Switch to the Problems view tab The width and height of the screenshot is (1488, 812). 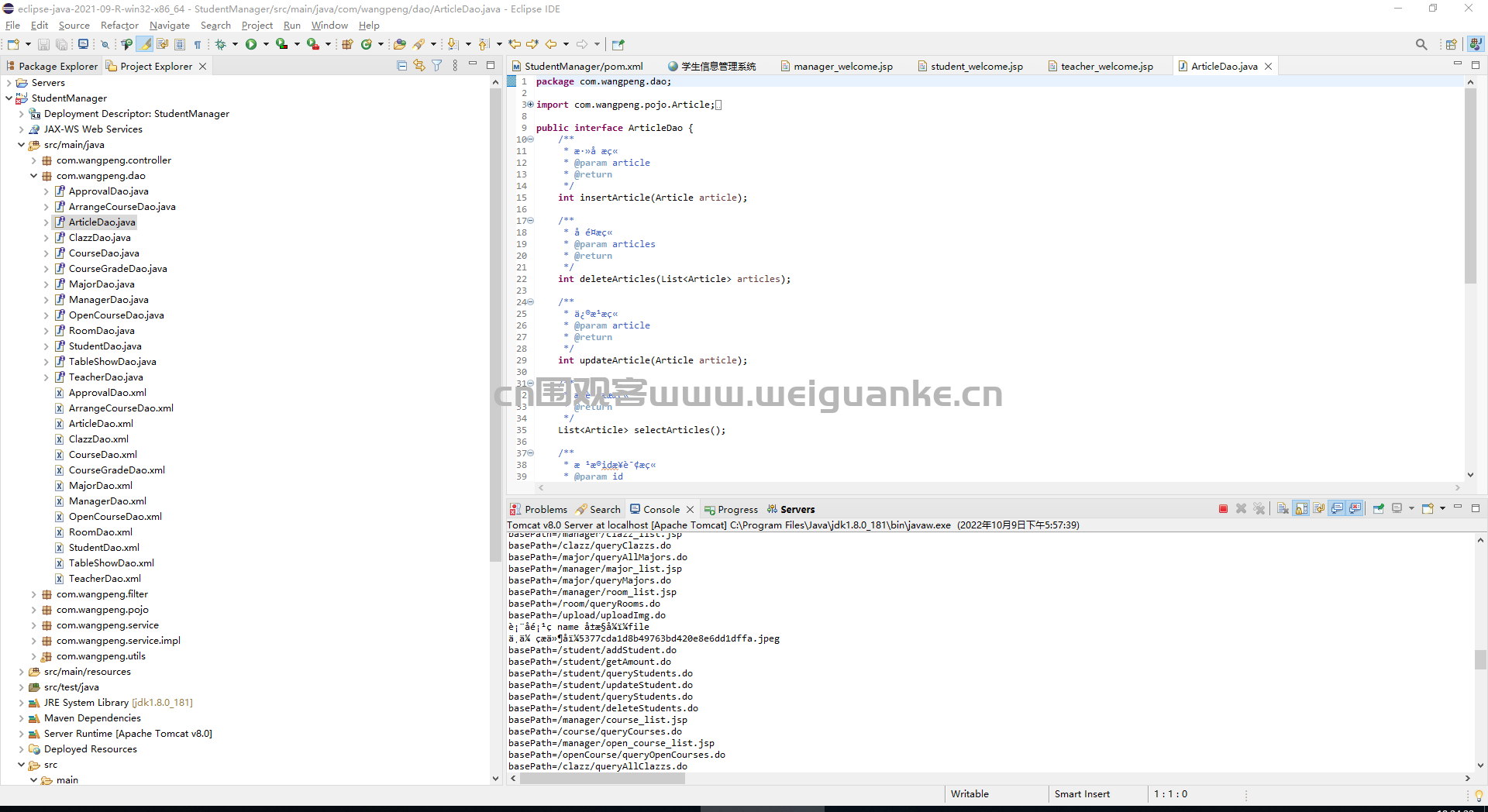(x=539, y=510)
